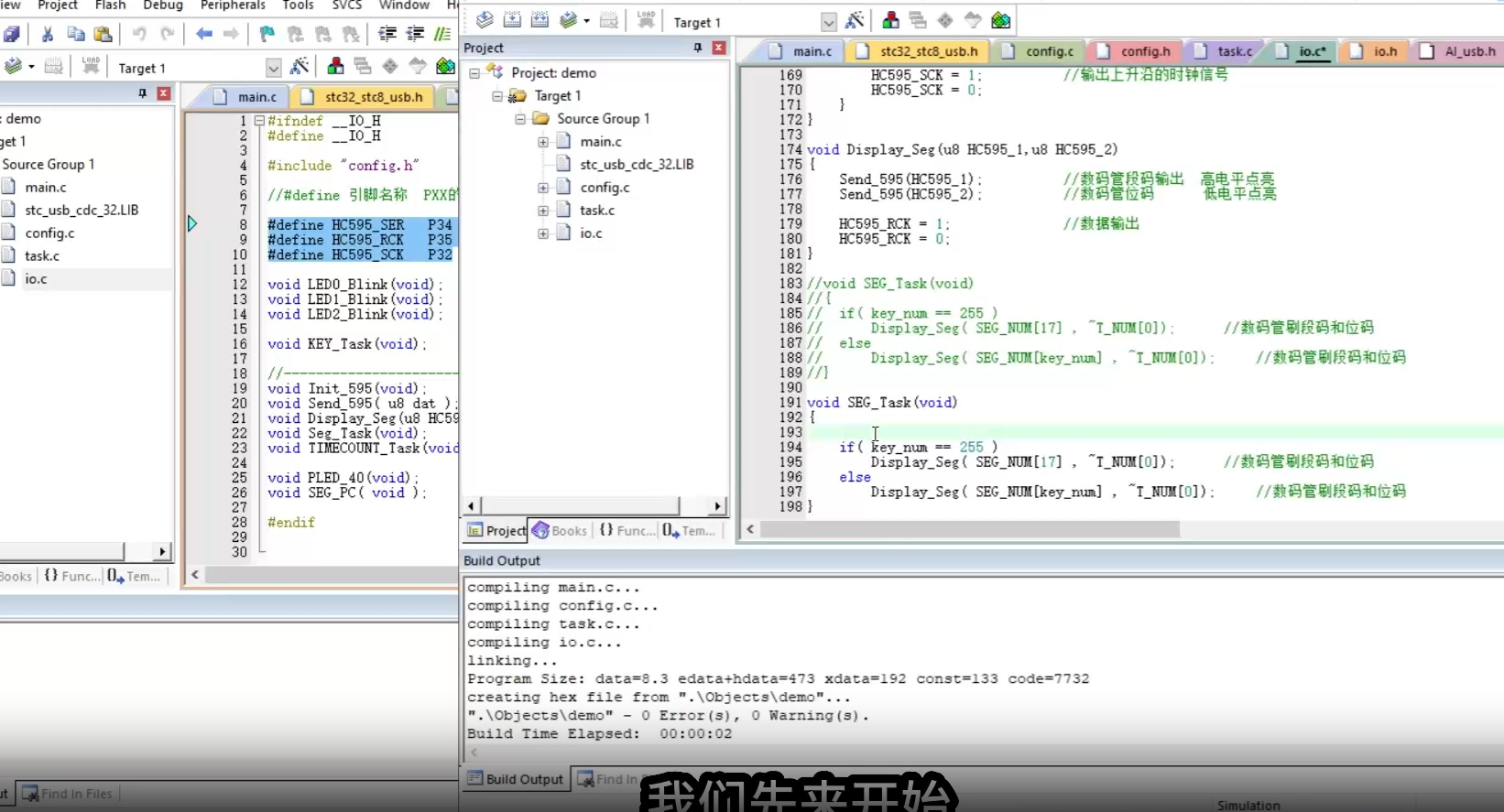Click the grey Navigate Forwards arrow
The image size is (1504, 812).
point(232,34)
